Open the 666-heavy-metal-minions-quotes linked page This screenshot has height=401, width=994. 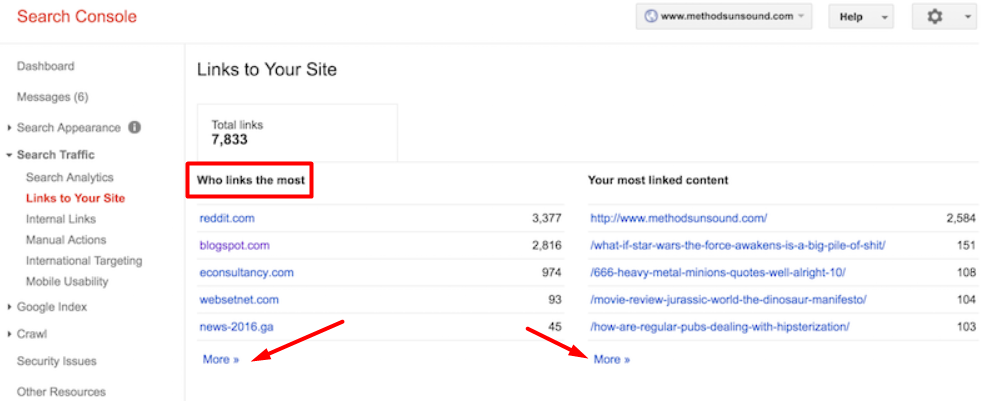(718, 272)
